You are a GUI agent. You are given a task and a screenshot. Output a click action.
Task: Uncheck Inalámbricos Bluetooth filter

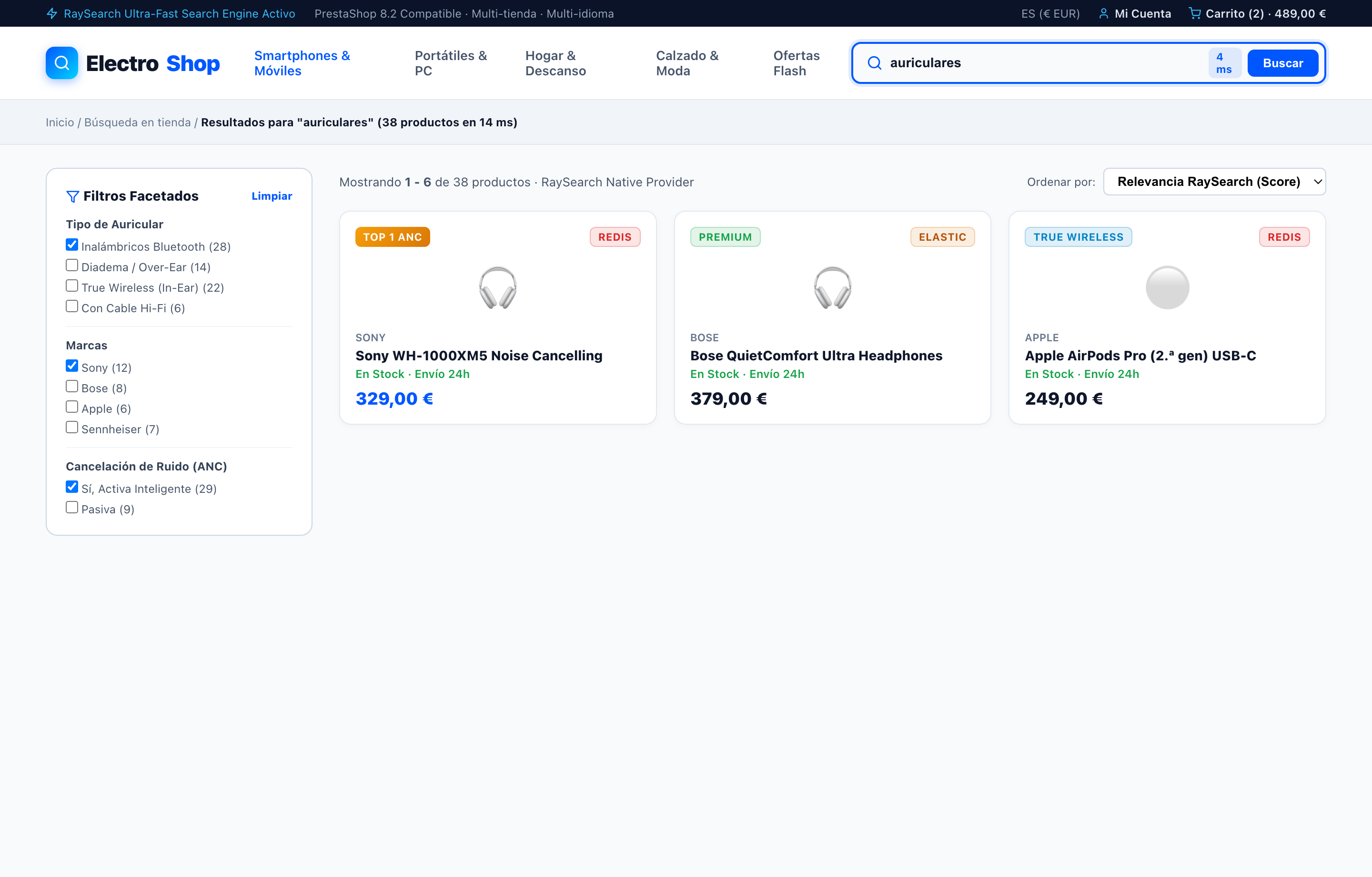coord(72,245)
